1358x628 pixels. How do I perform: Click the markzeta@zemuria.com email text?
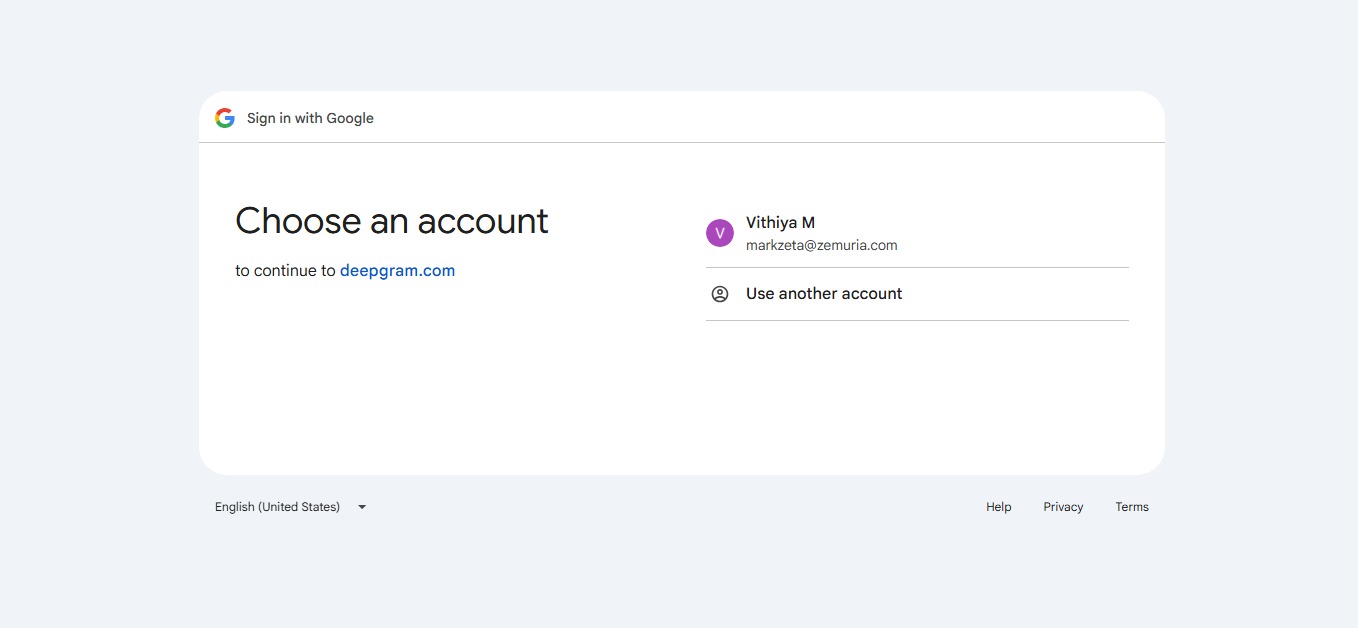tap(822, 245)
